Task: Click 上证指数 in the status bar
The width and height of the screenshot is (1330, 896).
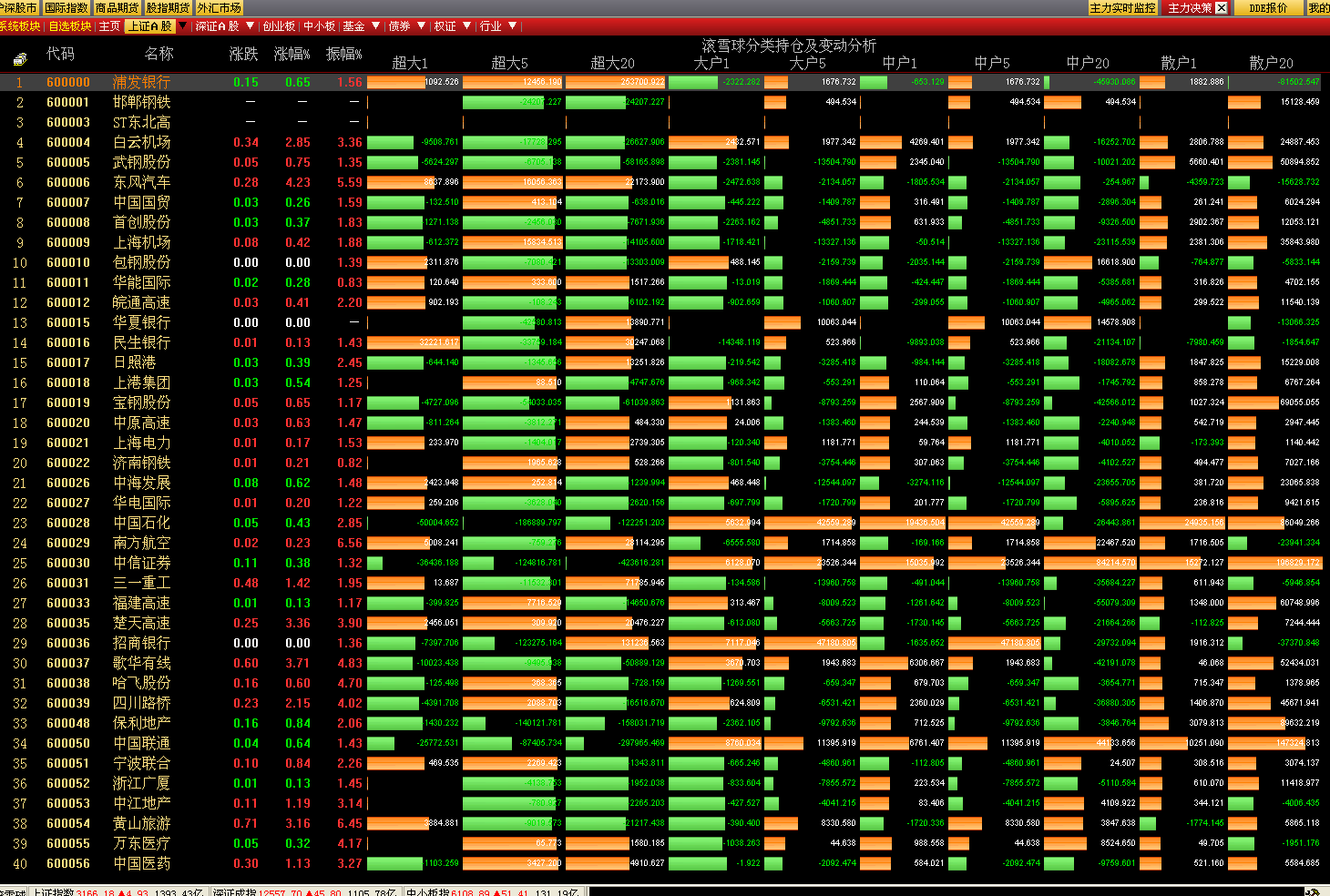Action: coord(54,892)
